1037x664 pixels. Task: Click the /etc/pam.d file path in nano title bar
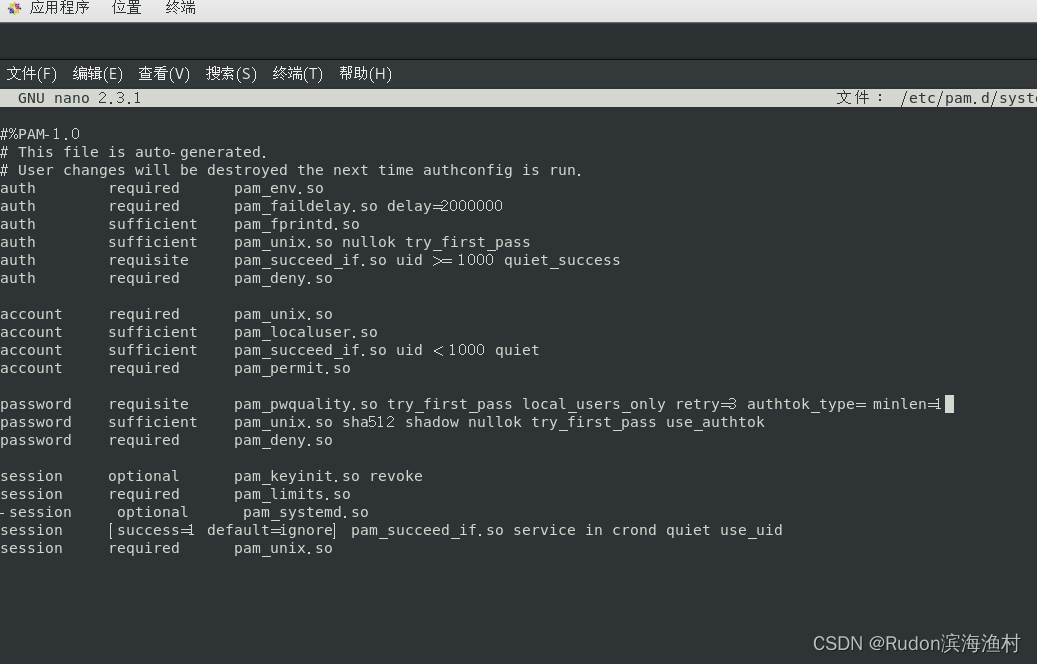tap(966, 98)
